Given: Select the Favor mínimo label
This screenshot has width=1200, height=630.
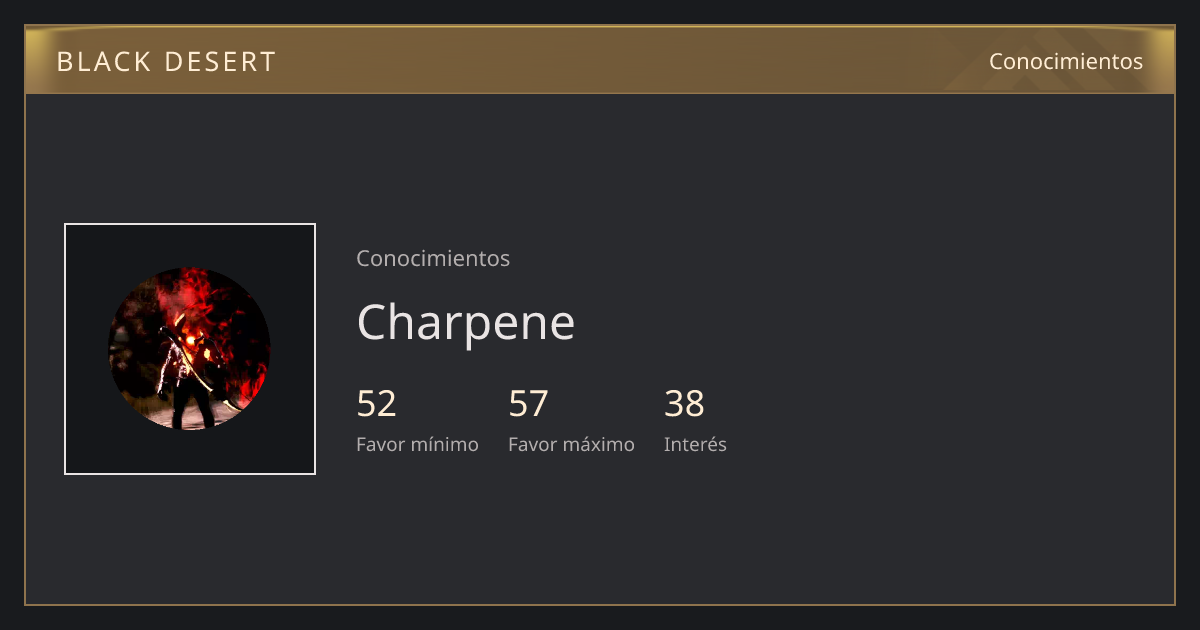Looking at the screenshot, I should click(x=417, y=444).
